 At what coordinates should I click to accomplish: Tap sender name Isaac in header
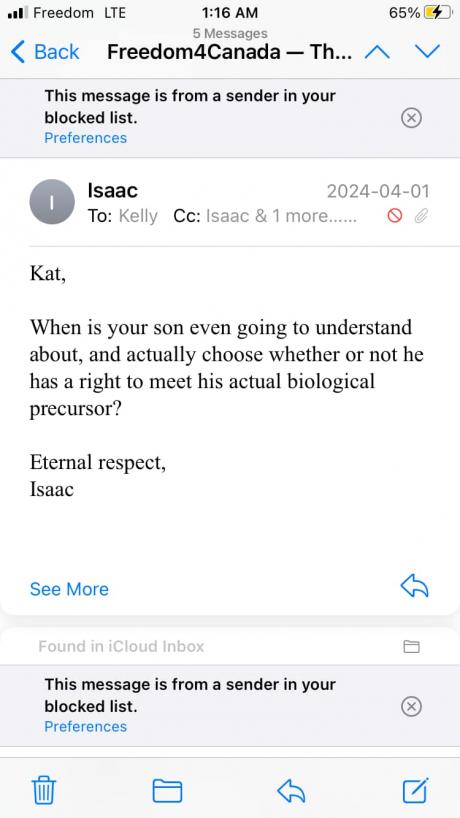coord(113,190)
